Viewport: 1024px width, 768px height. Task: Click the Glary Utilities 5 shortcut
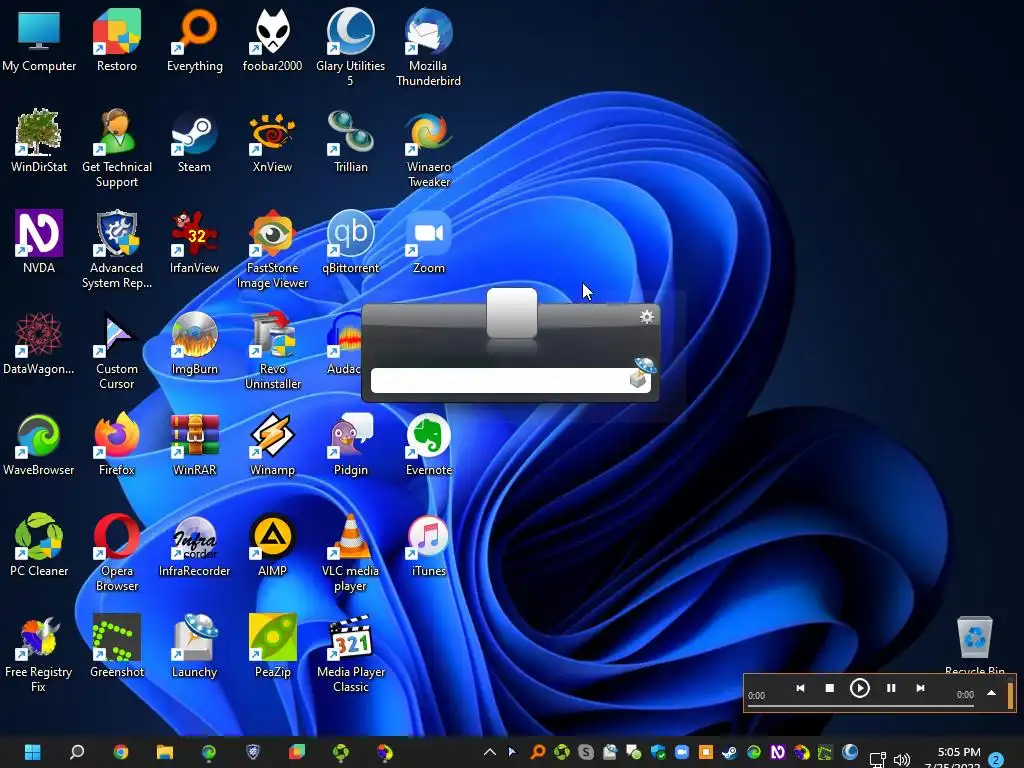(x=351, y=47)
